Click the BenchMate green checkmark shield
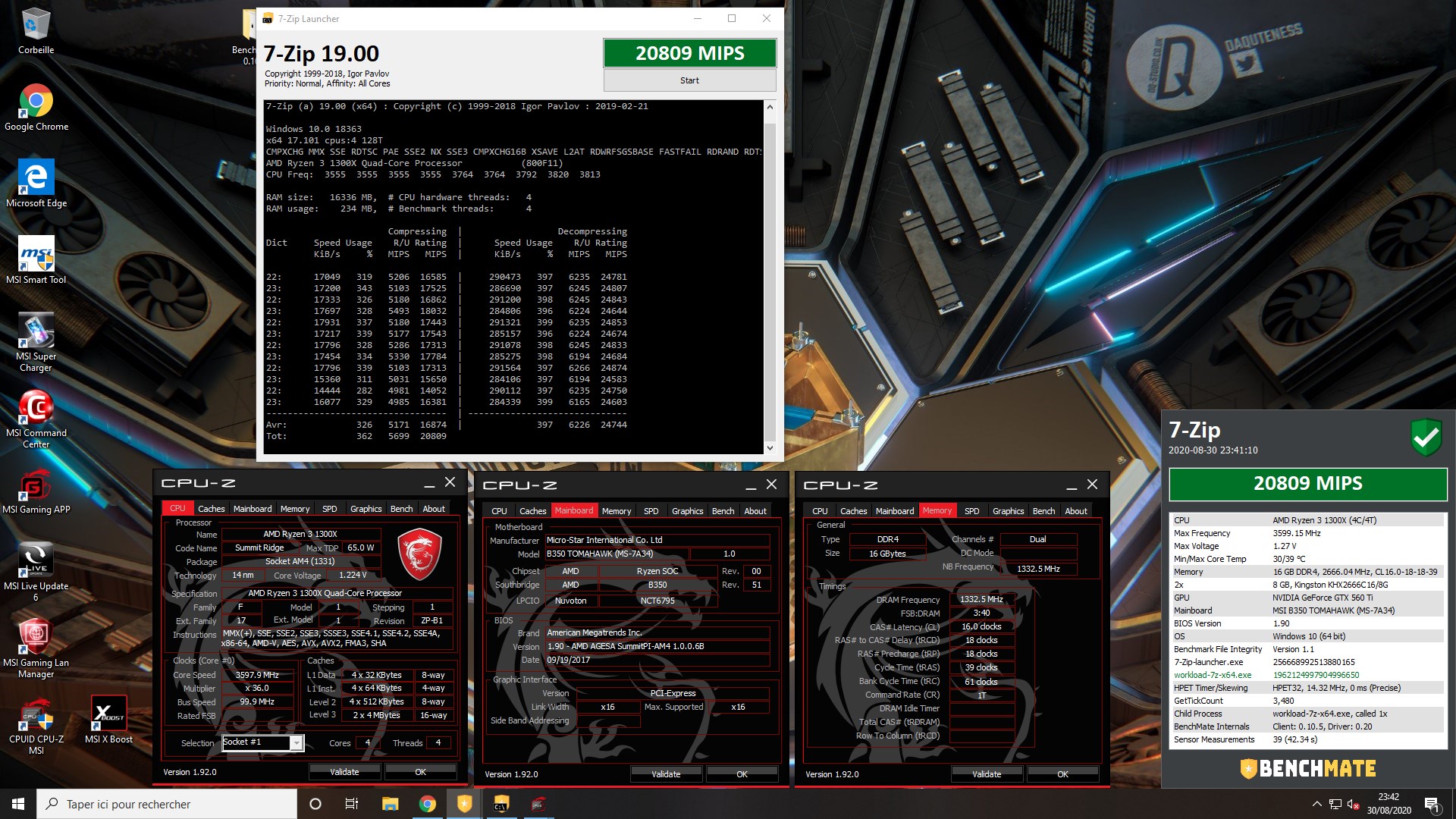The height and width of the screenshot is (819, 1456). [1426, 437]
